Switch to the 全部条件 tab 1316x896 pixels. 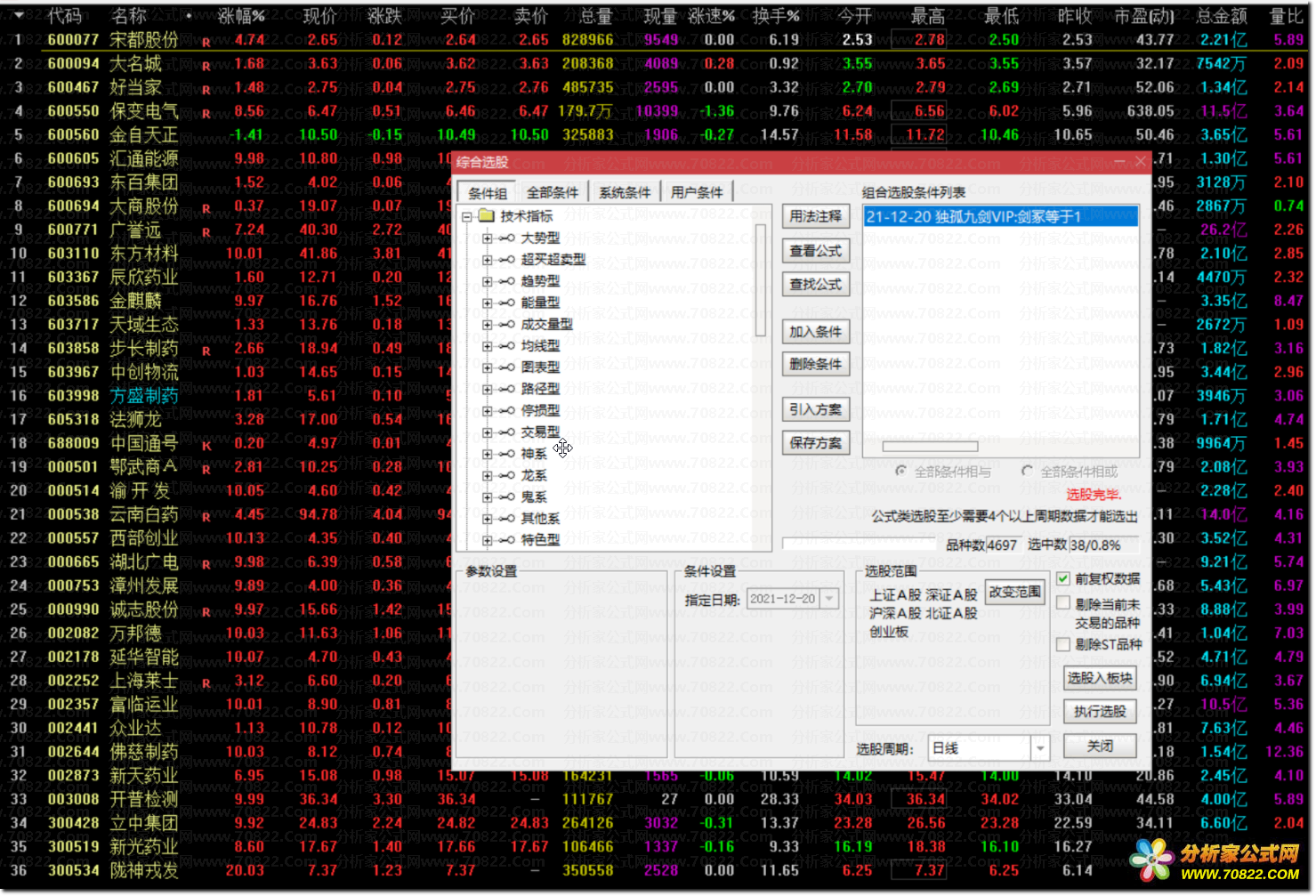pyautogui.click(x=553, y=192)
